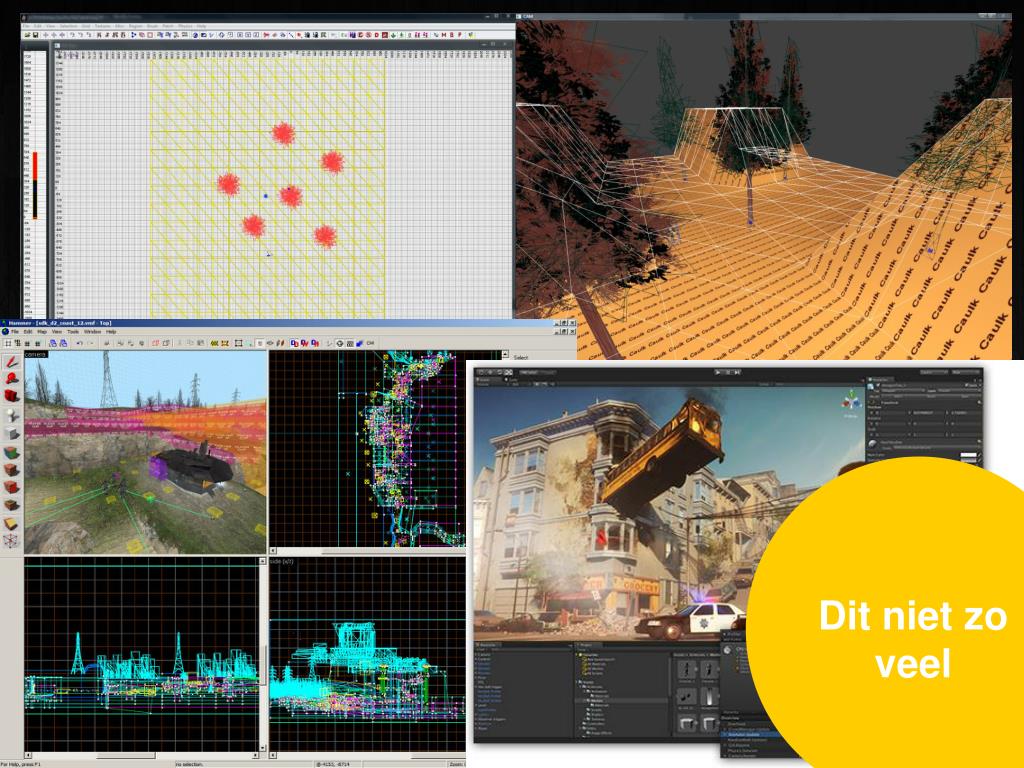Select the wireframe Vertex tool in Hammer
Screen dimensions: 1024x768
coord(11,541)
